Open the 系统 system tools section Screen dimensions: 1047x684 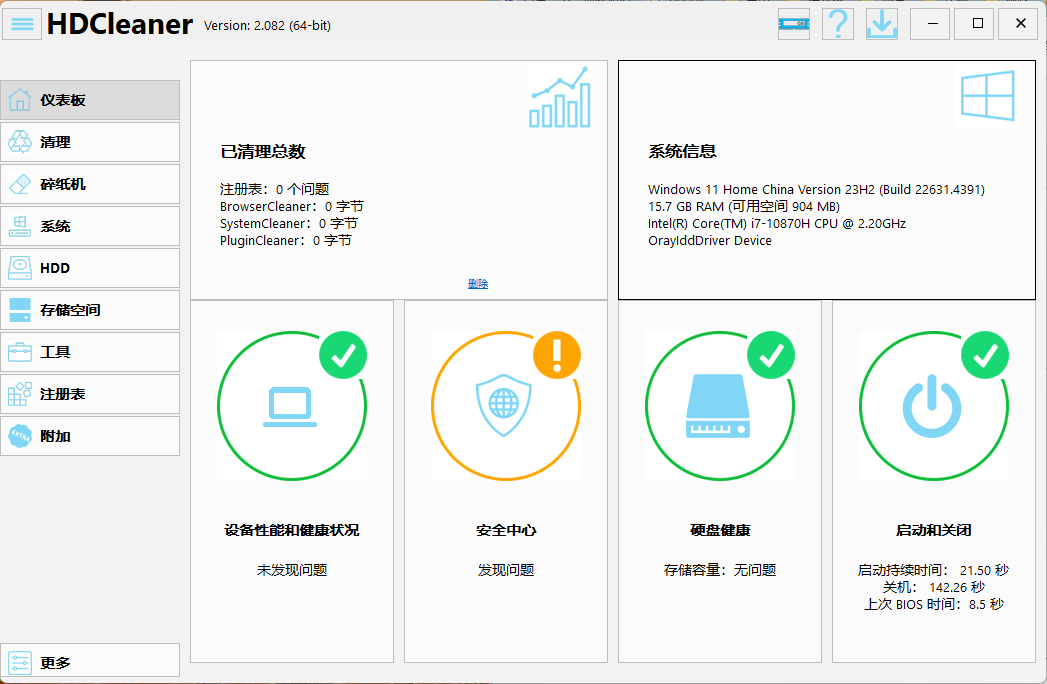90,226
